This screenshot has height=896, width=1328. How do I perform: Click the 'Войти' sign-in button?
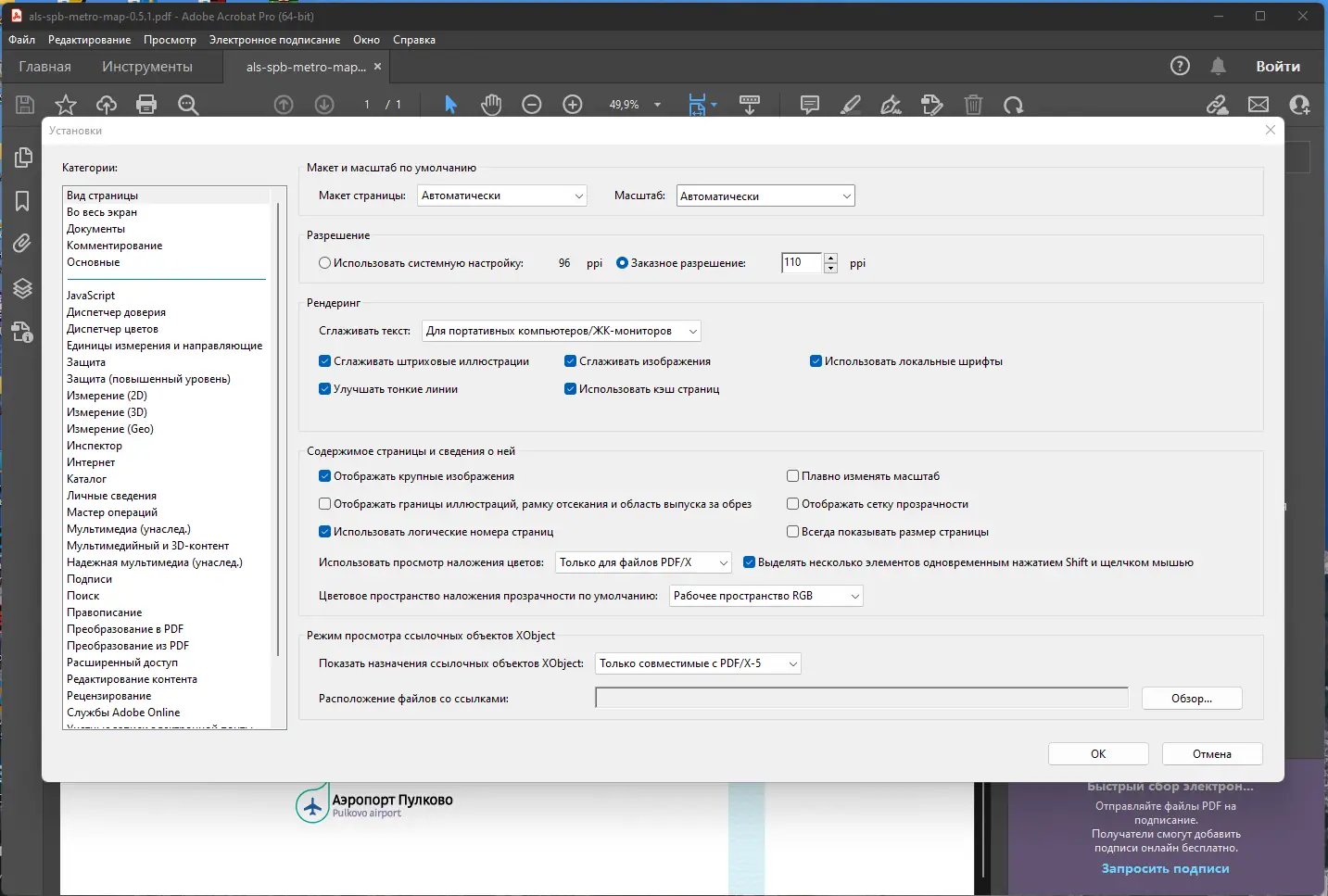point(1278,67)
